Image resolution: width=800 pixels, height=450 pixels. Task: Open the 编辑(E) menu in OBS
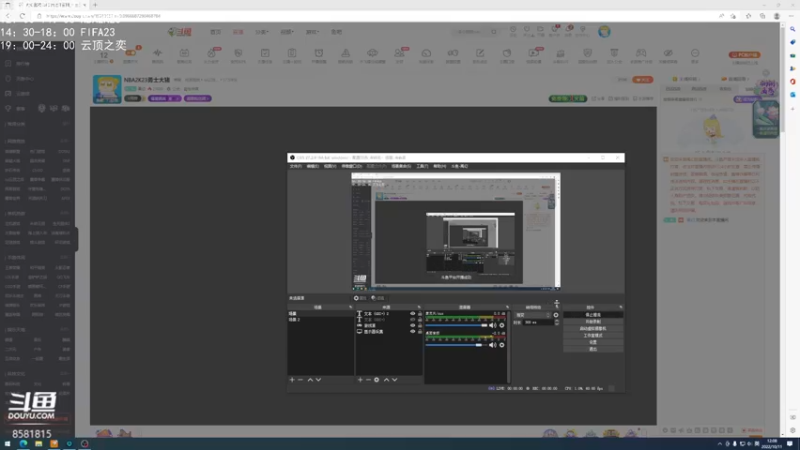[313, 166]
